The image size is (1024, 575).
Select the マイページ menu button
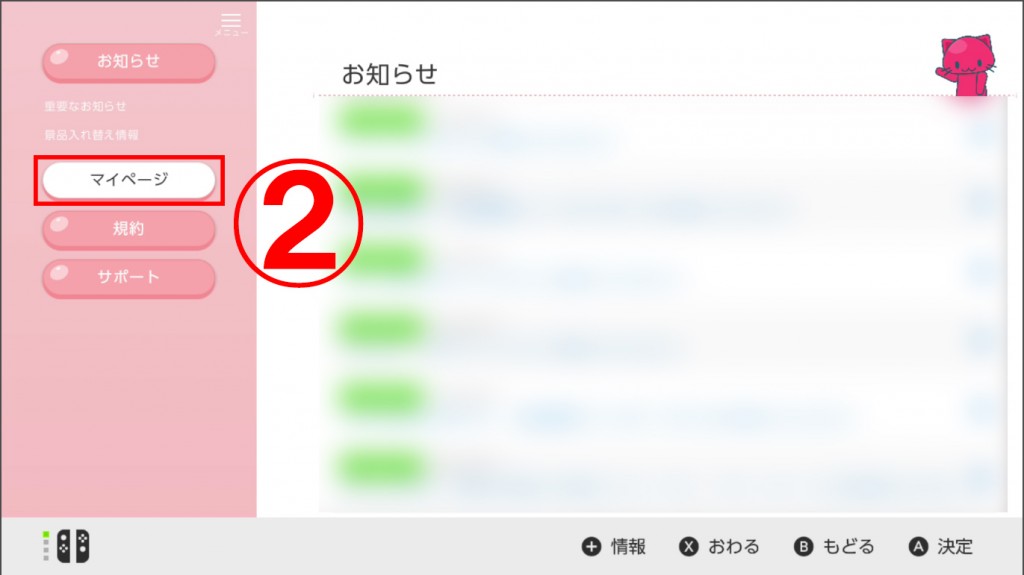[x=129, y=180]
